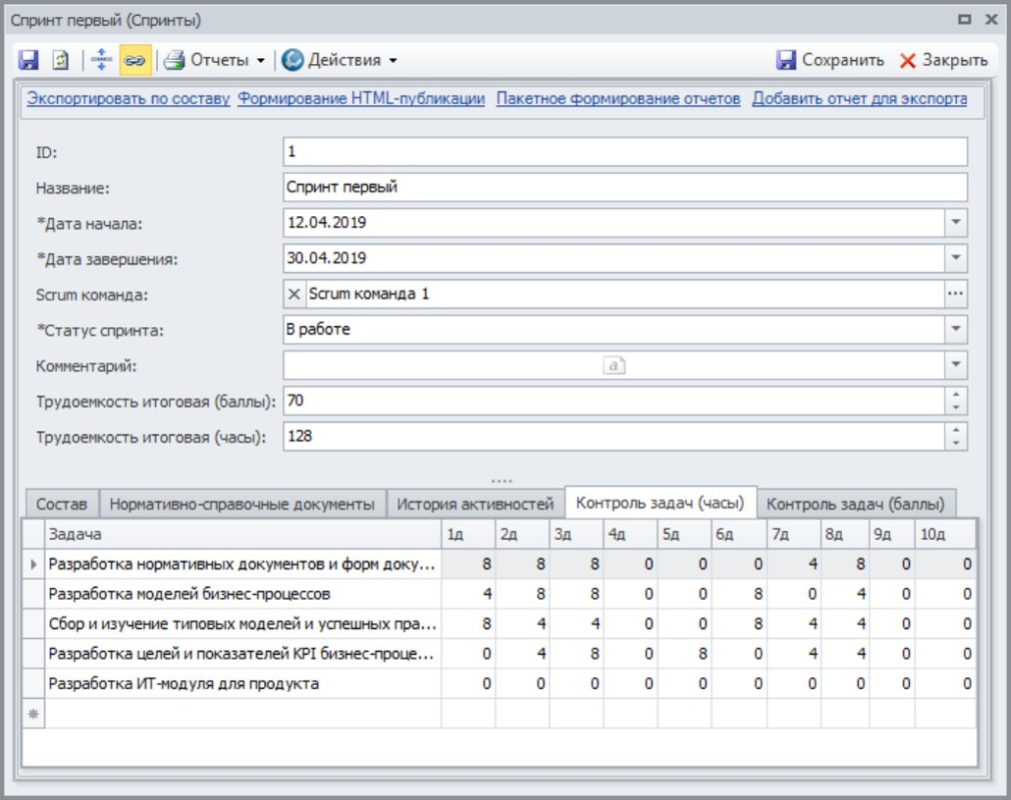This screenshot has width=1011, height=800.
Task: Click the Сохранить button
Action: click(x=829, y=60)
